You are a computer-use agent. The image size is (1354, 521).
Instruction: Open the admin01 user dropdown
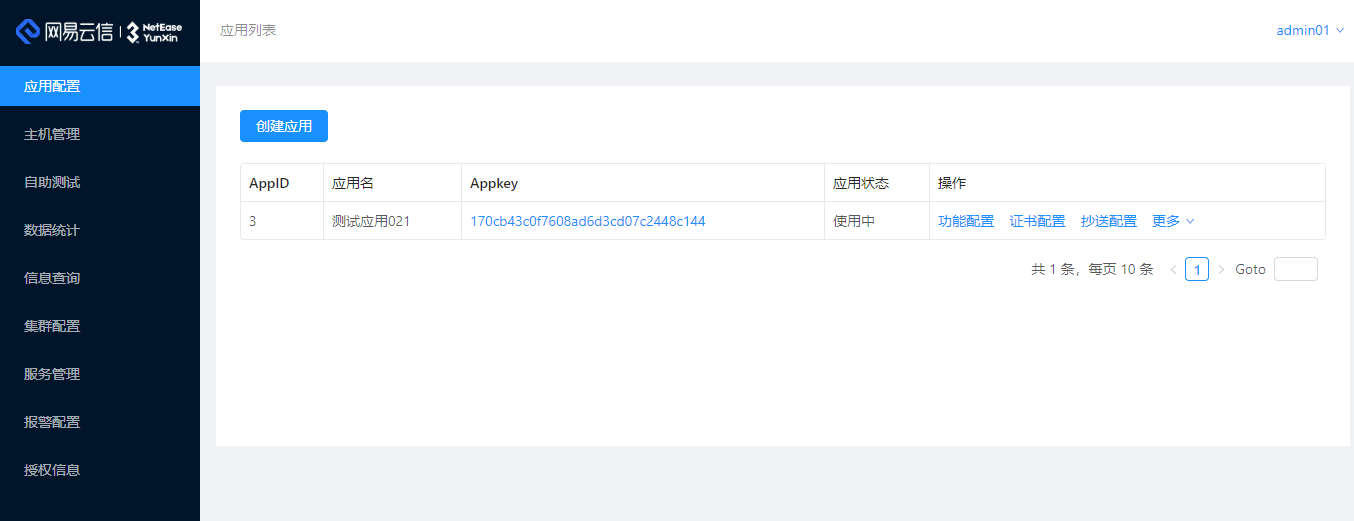[1309, 31]
